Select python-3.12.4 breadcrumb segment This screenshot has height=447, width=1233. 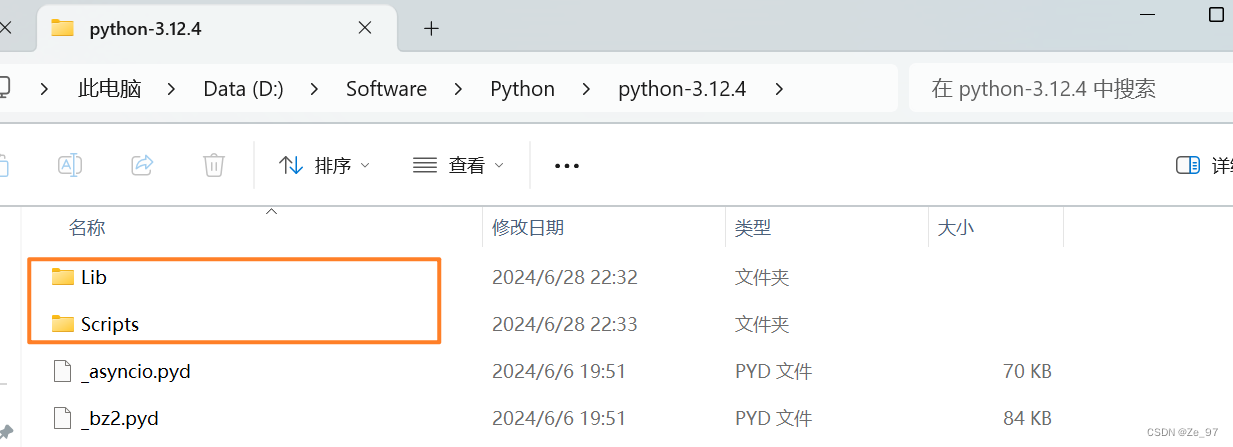(682, 89)
